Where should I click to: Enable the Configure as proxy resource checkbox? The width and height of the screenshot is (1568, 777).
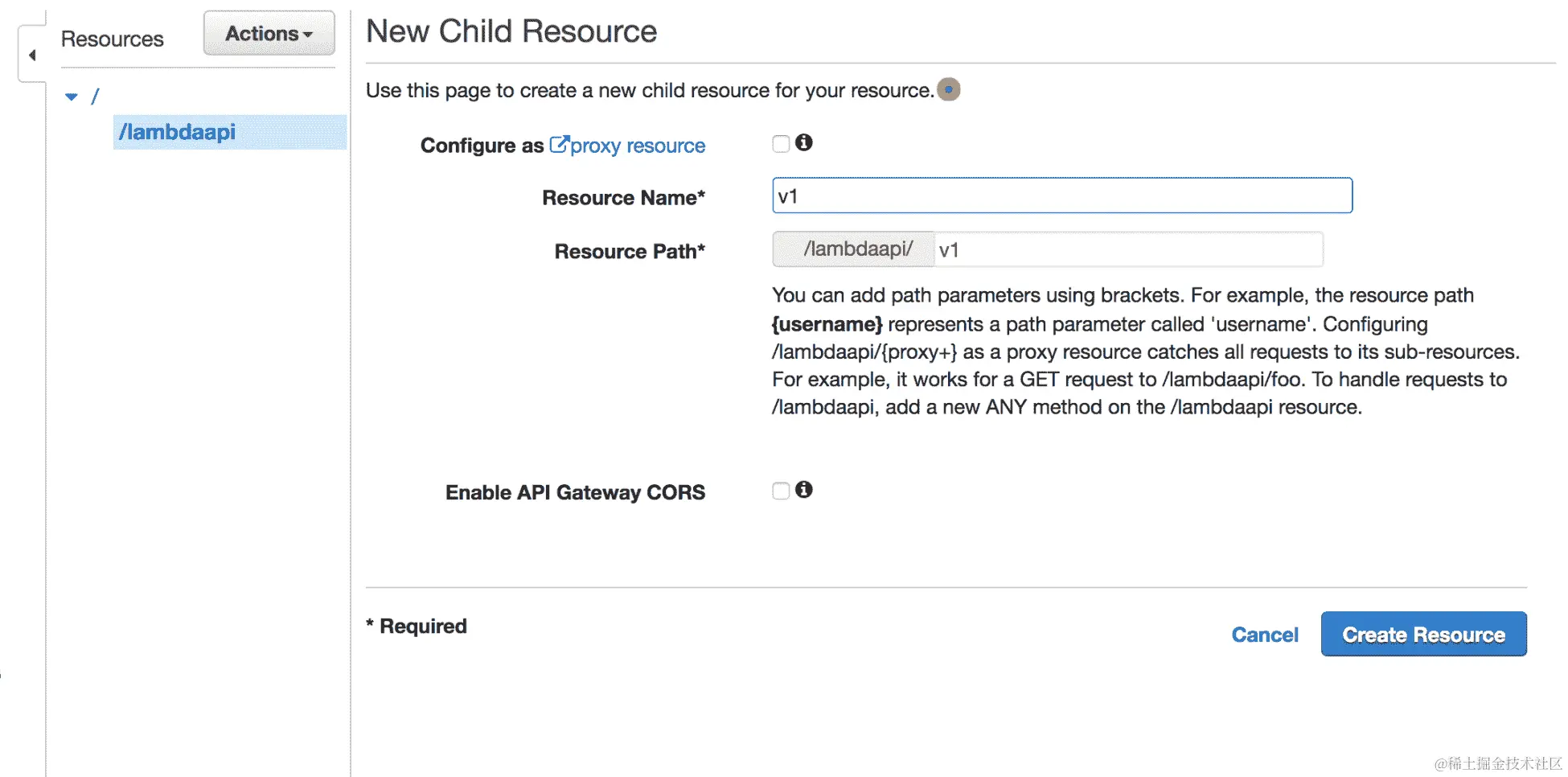(781, 144)
